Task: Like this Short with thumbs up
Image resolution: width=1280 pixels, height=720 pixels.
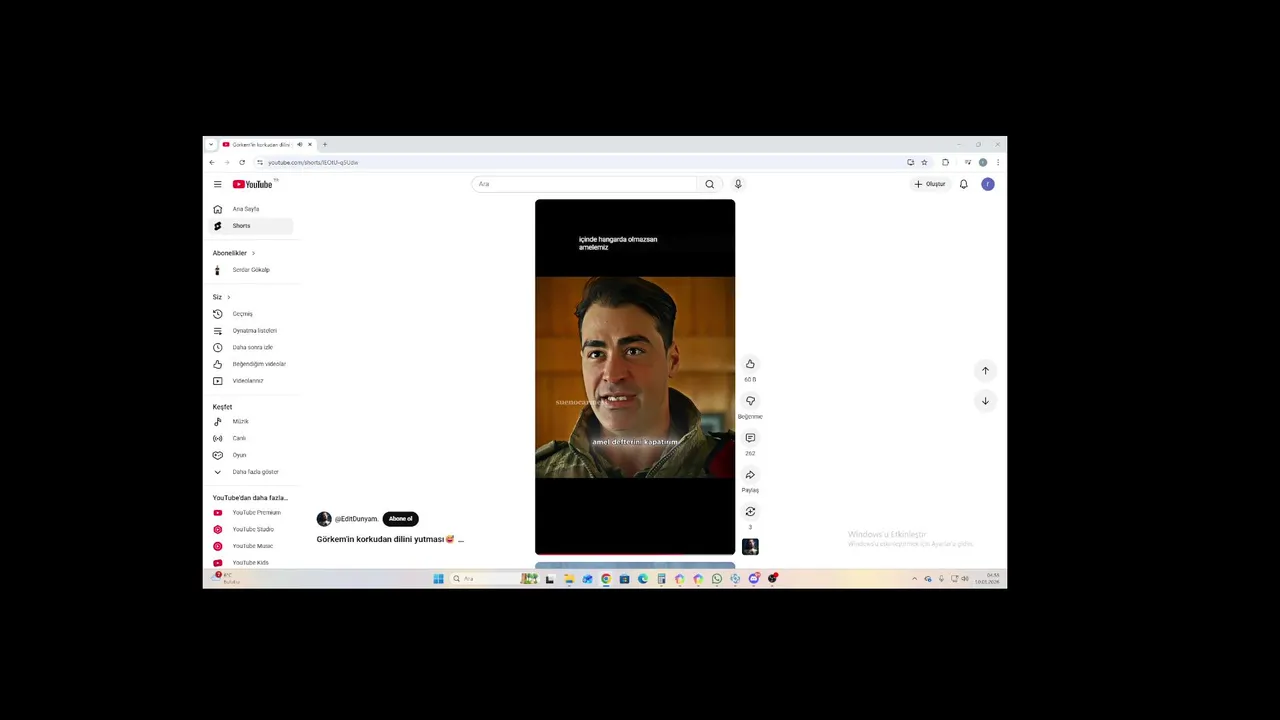Action: (x=750, y=364)
